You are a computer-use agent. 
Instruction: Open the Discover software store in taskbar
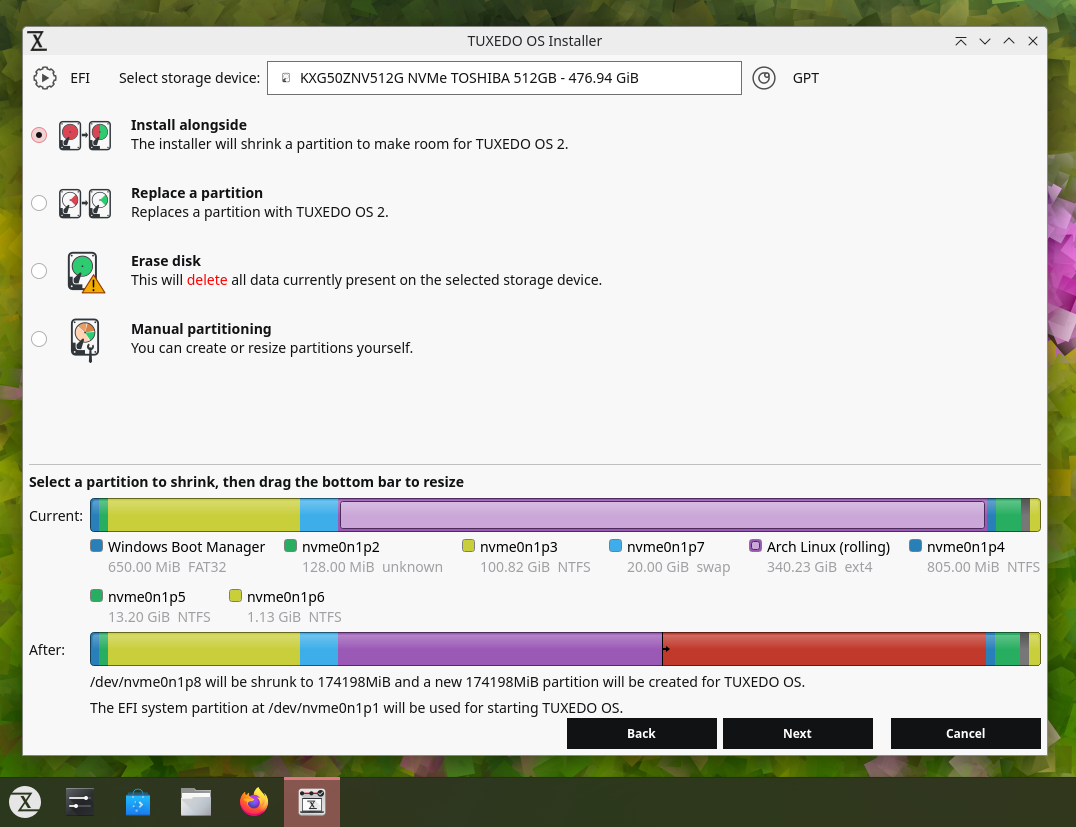click(138, 802)
